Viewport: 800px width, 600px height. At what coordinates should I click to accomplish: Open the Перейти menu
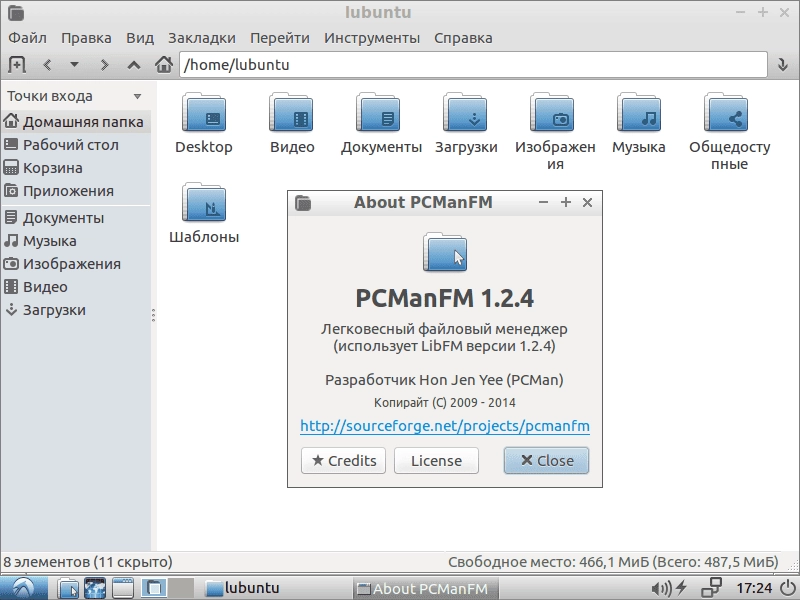point(280,38)
